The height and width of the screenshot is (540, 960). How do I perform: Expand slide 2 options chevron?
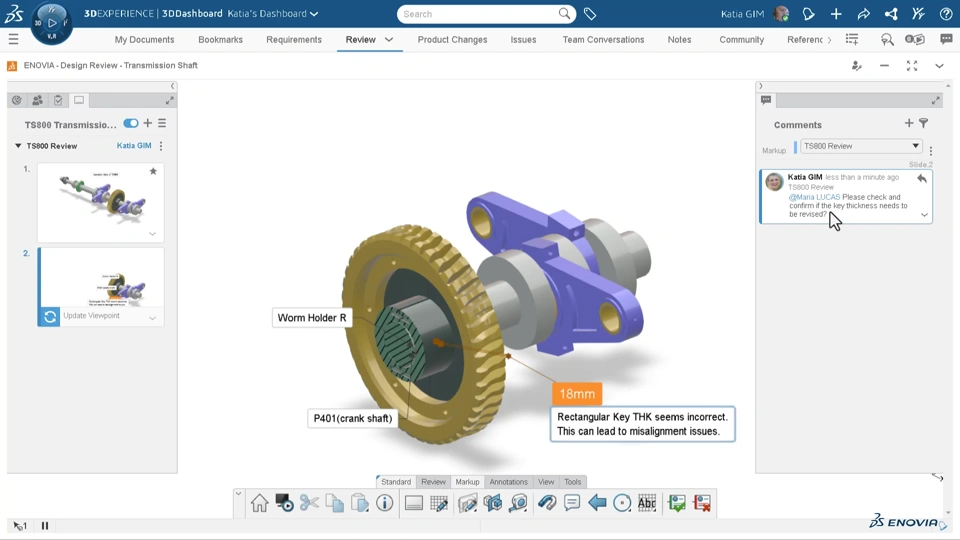152,318
